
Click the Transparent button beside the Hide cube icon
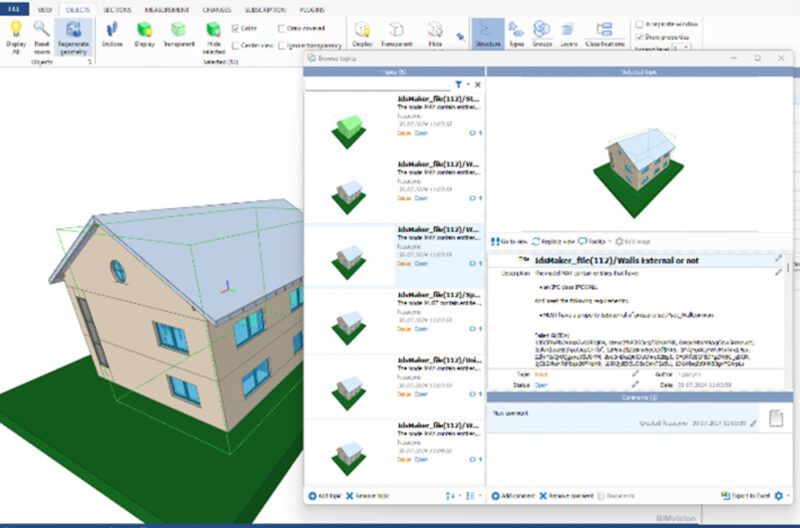[396, 35]
